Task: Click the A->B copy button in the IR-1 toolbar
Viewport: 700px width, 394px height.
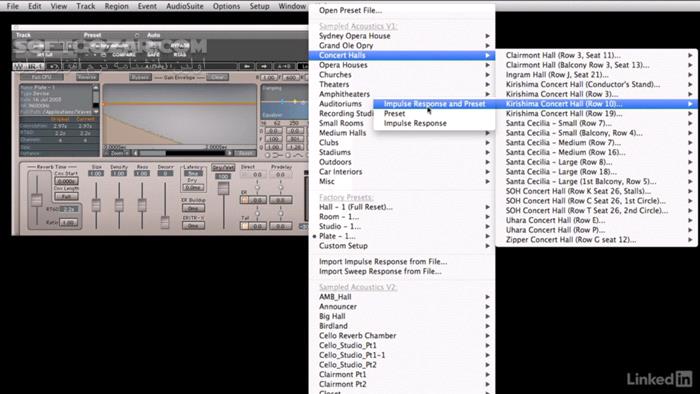Action: (x=284, y=66)
